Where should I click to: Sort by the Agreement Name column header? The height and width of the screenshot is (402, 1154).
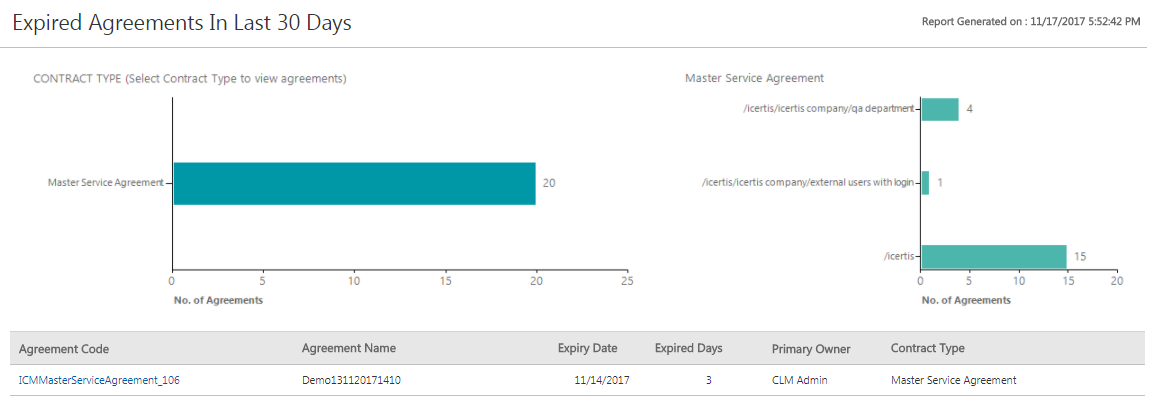point(349,348)
